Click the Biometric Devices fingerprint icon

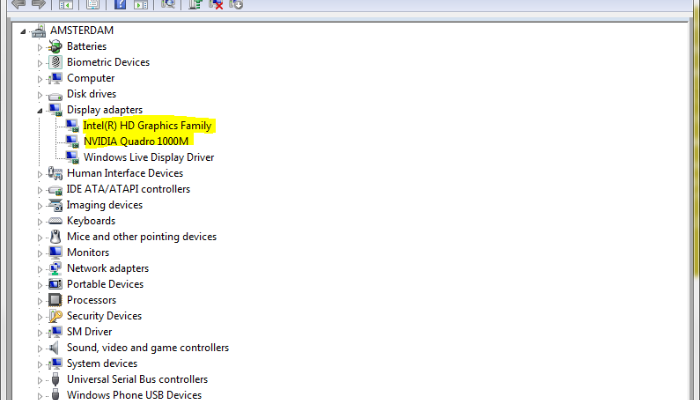[x=56, y=62]
